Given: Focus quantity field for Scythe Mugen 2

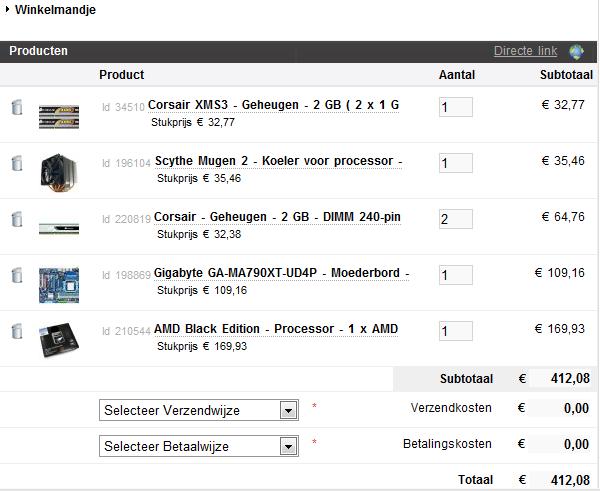Looking at the screenshot, I should (x=455, y=163).
